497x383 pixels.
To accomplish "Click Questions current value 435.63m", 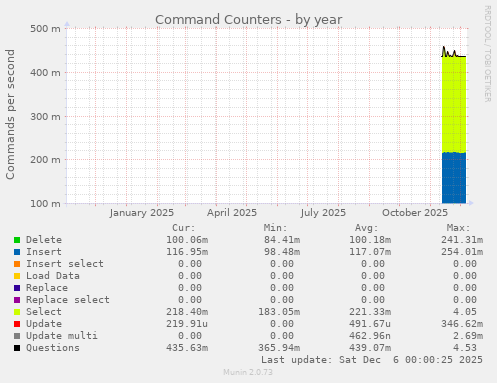I will (187, 348).
